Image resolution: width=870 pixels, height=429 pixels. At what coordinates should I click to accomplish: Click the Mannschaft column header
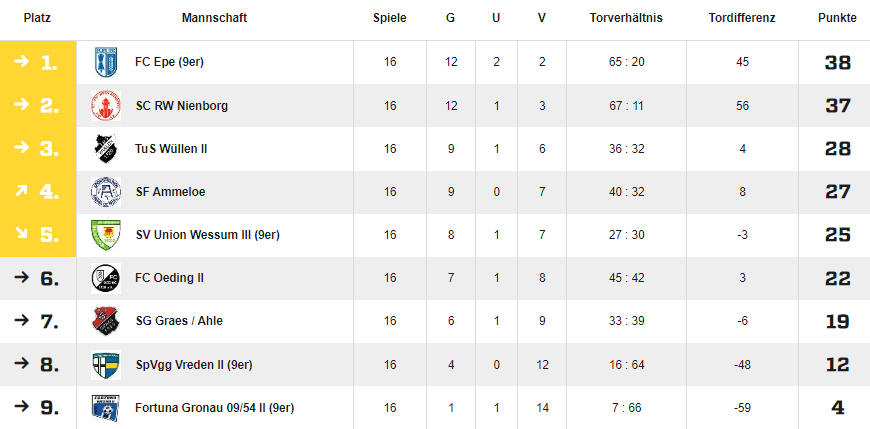[x=214, y=18]
